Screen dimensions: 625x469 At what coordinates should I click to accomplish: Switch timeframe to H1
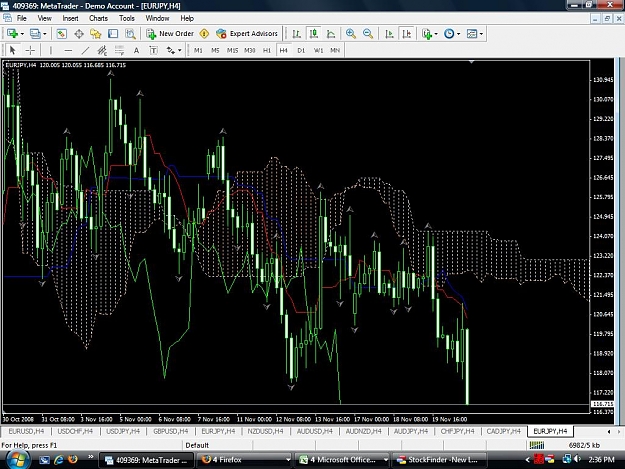267,50
